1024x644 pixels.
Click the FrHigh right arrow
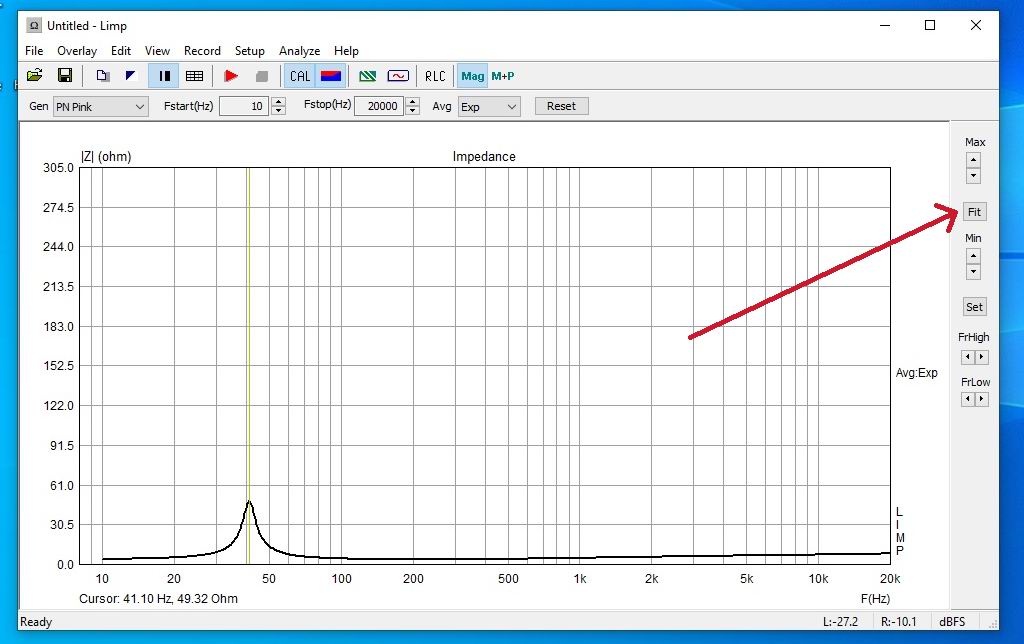(x=982, y=357)
